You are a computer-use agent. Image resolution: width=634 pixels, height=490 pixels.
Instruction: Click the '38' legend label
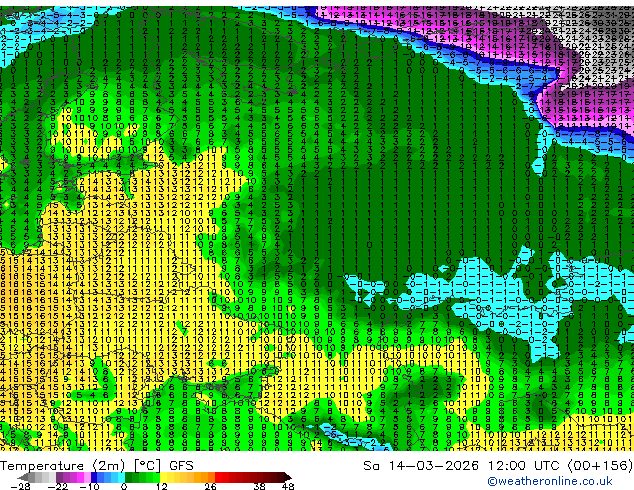point(259,486)
